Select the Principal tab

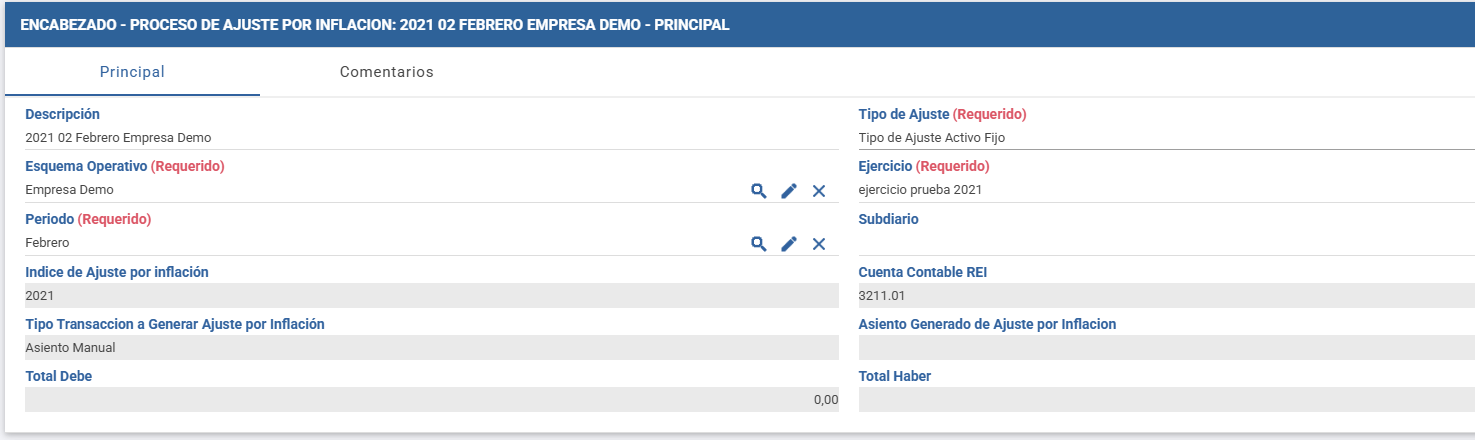132,72
